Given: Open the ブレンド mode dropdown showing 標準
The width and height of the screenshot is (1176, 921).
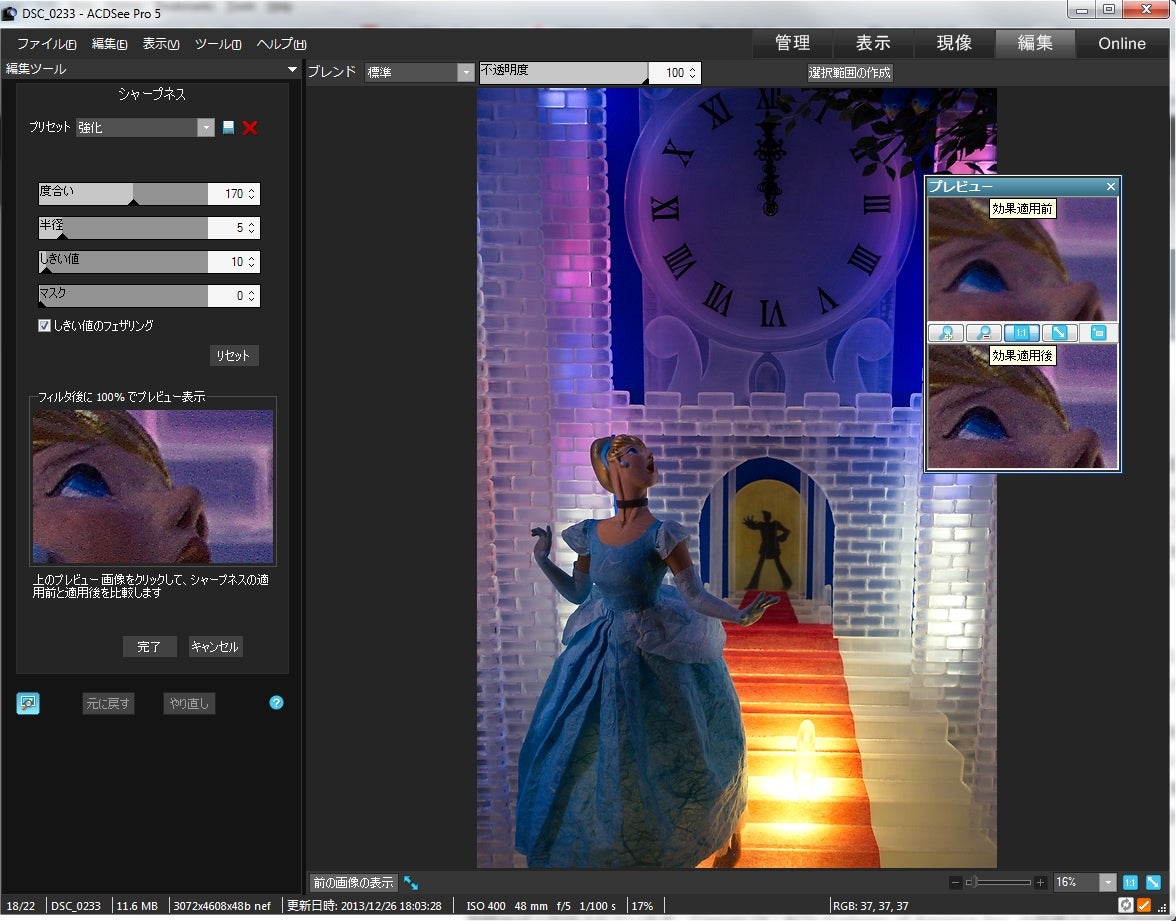Looking at the screenshot, I should (x=466, y=72).
